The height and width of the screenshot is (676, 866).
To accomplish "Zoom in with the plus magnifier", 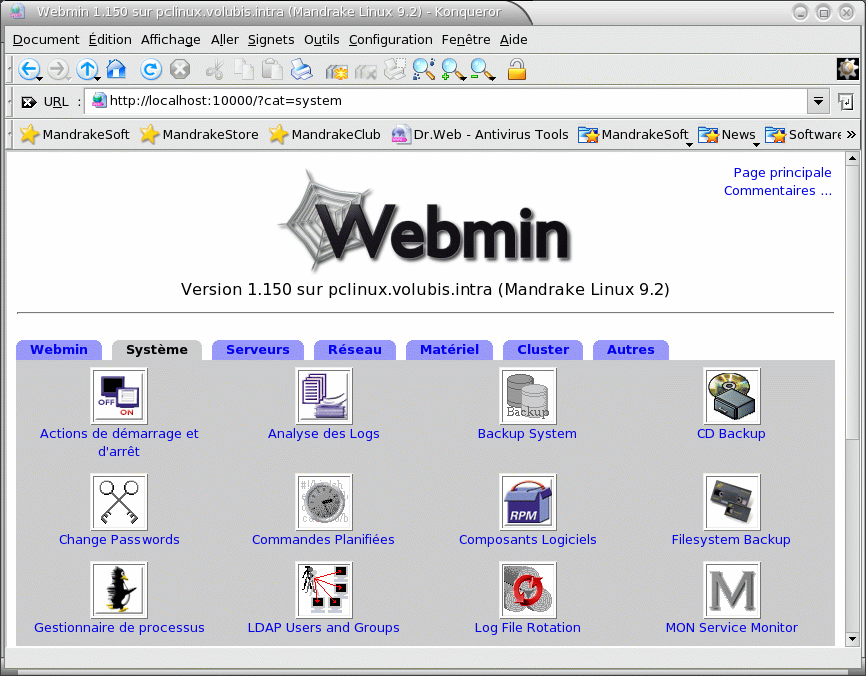I will (453, 70).
